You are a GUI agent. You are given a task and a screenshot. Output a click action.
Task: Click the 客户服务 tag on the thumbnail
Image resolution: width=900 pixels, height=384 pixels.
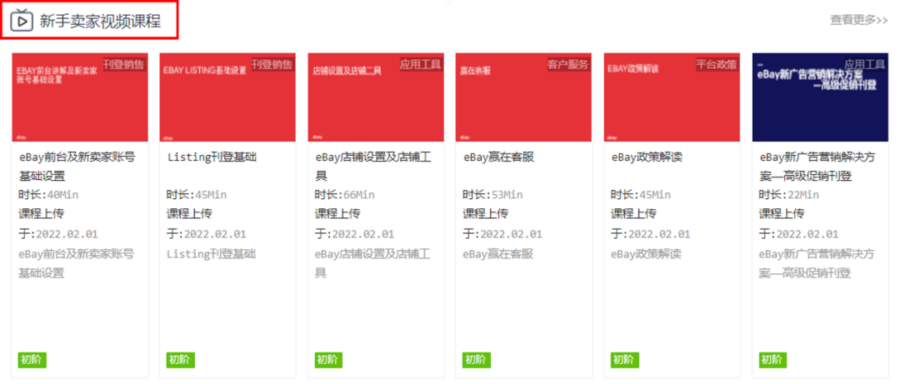point(568,64)
